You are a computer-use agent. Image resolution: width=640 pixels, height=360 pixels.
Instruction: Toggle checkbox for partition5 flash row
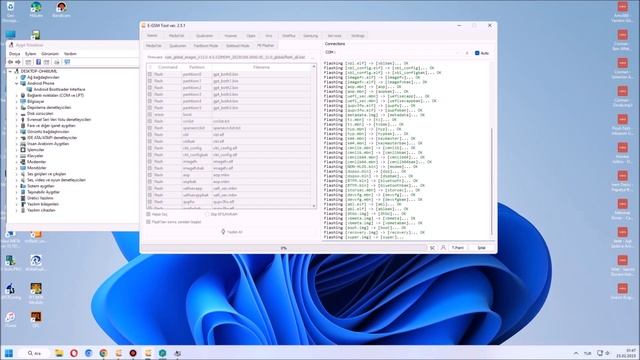pyautogui.click(x=150, y=108)
